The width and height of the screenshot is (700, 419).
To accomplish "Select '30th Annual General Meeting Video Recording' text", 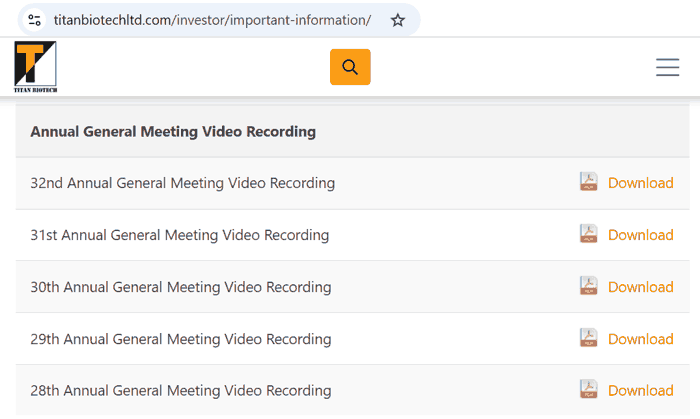I will (x=181, y=287).
